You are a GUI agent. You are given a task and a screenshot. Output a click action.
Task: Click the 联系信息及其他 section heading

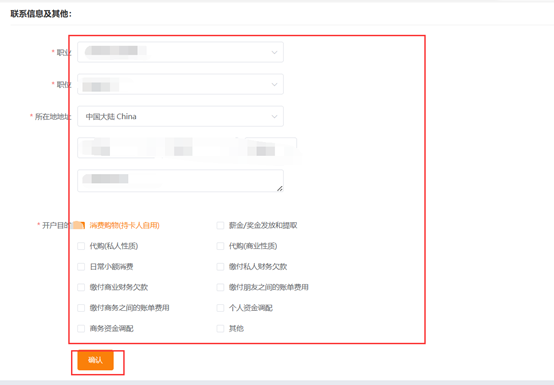tap(41, 14)
